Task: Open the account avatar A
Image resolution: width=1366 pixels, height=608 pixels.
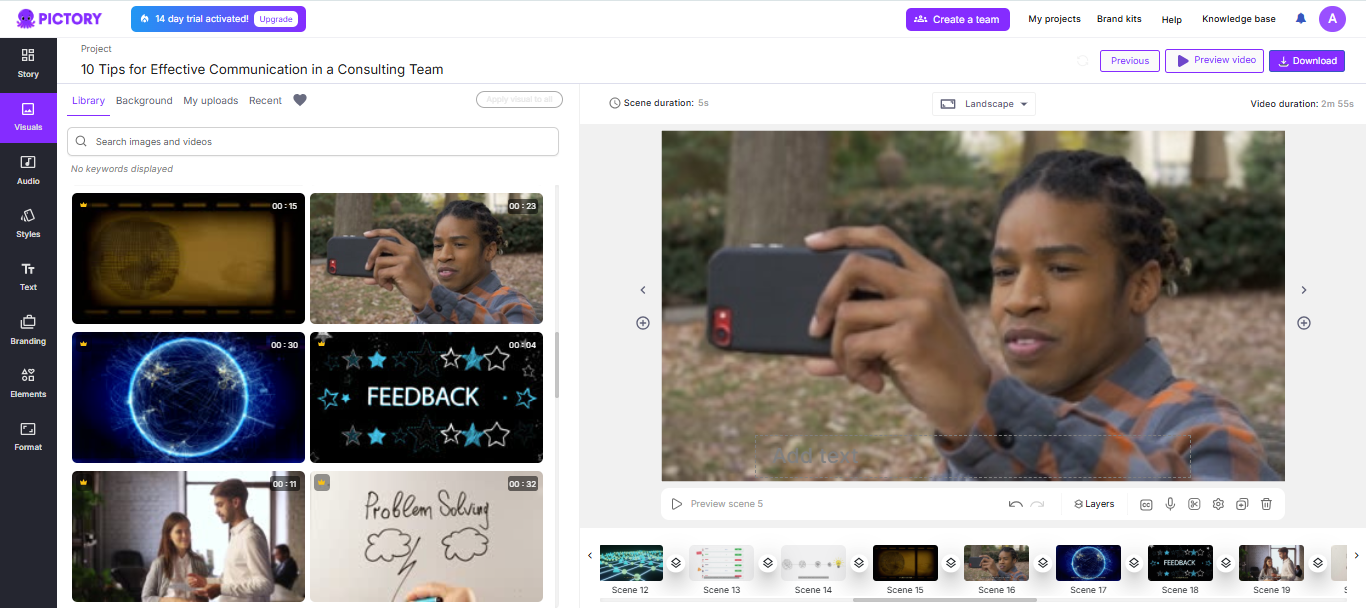Action: tap(1332, 19)
